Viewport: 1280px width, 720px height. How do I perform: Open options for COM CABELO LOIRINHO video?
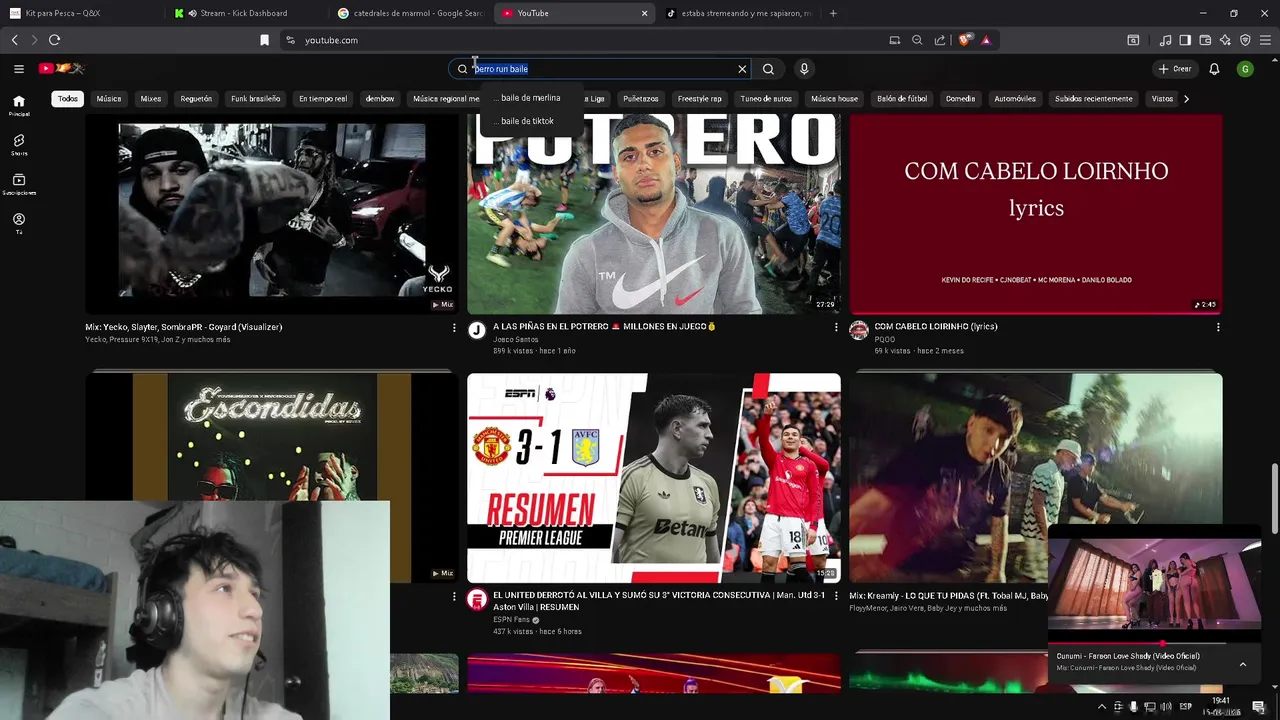(1218, 328)
